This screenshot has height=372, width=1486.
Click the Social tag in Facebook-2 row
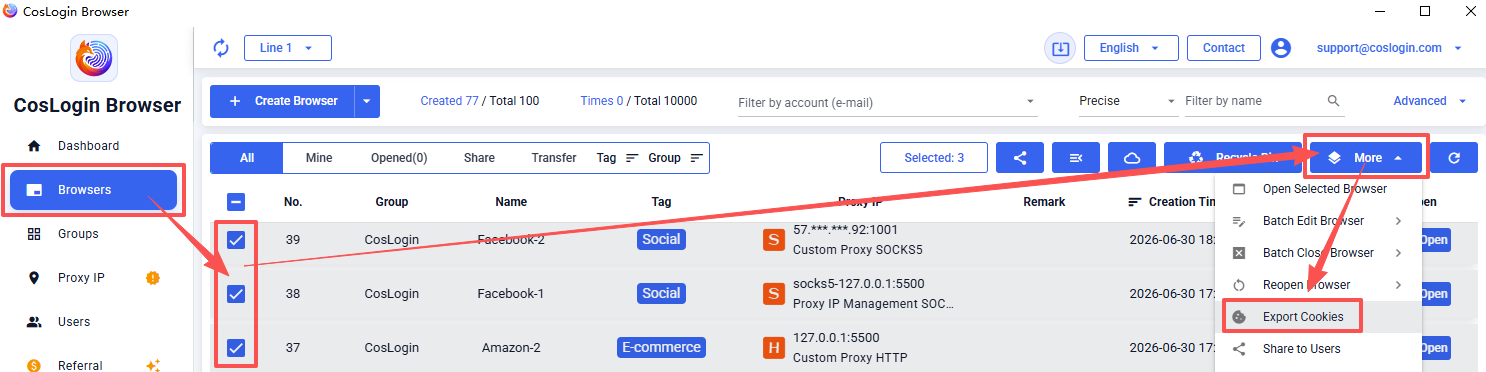click(661, 240)
